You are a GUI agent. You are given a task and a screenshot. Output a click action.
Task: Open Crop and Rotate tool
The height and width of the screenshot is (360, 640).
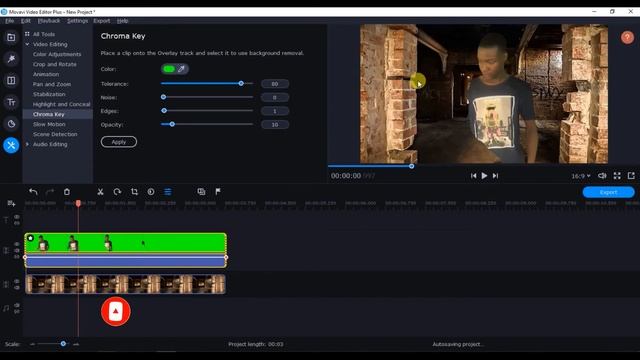(x=54, y=64)
